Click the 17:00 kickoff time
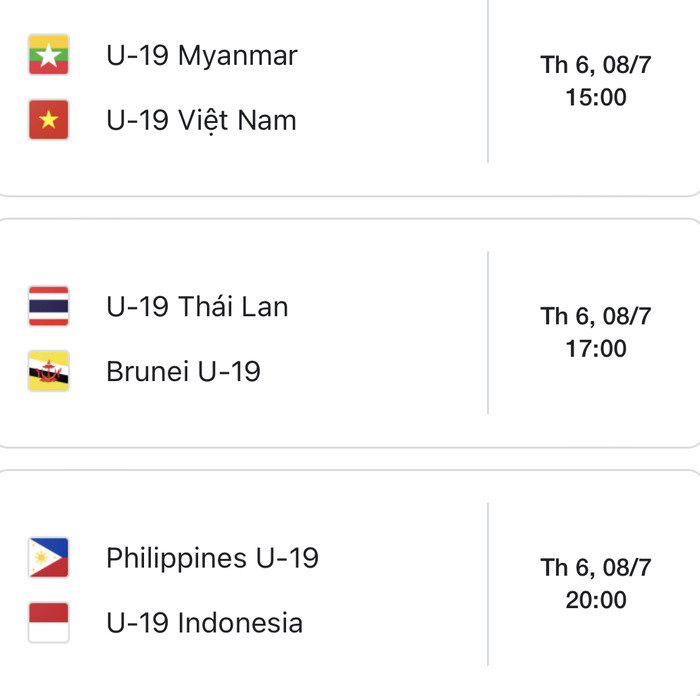 (596, 349)
